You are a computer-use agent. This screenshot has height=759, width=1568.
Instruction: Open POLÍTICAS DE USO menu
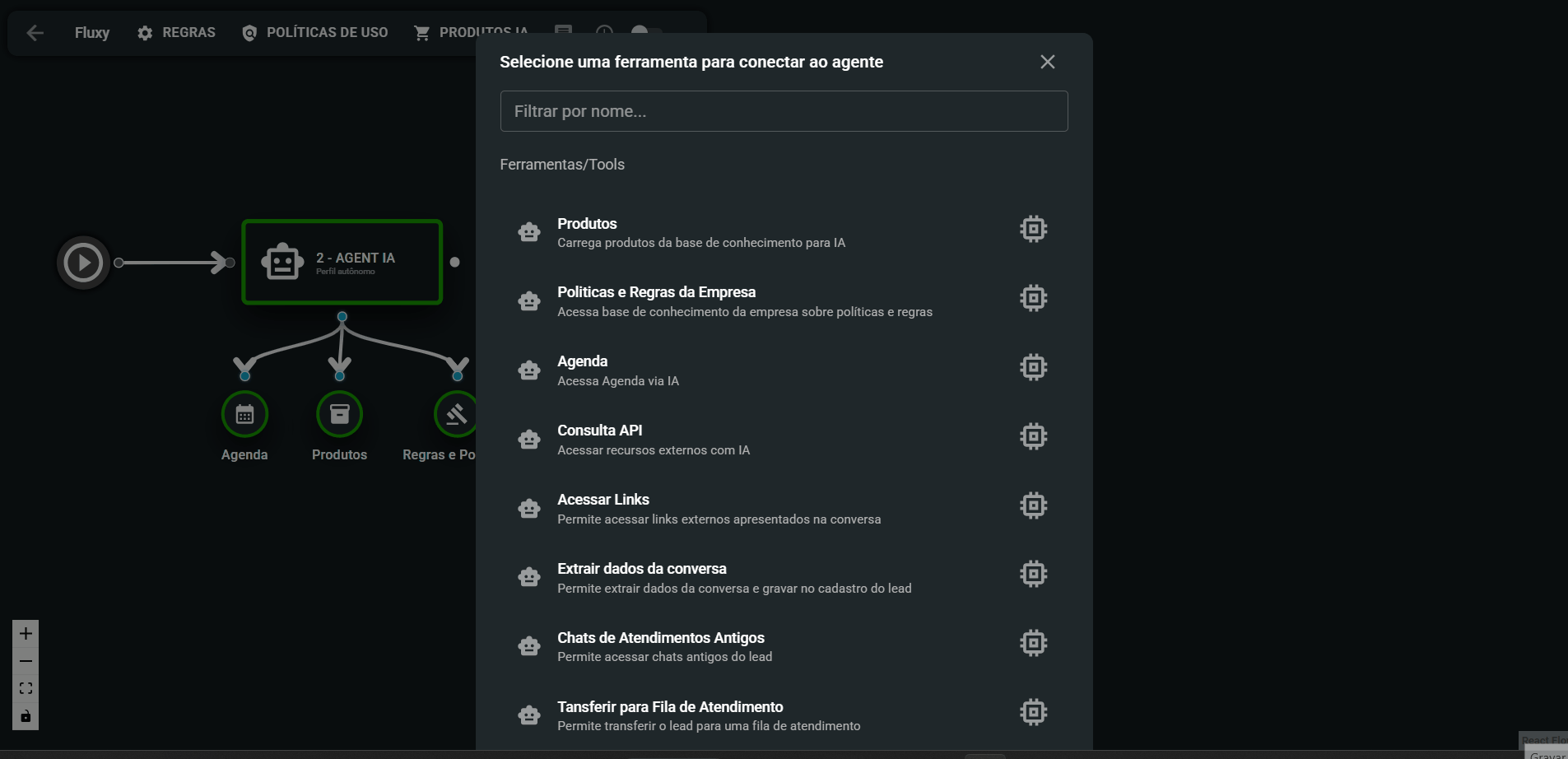(x=314, y=33)
